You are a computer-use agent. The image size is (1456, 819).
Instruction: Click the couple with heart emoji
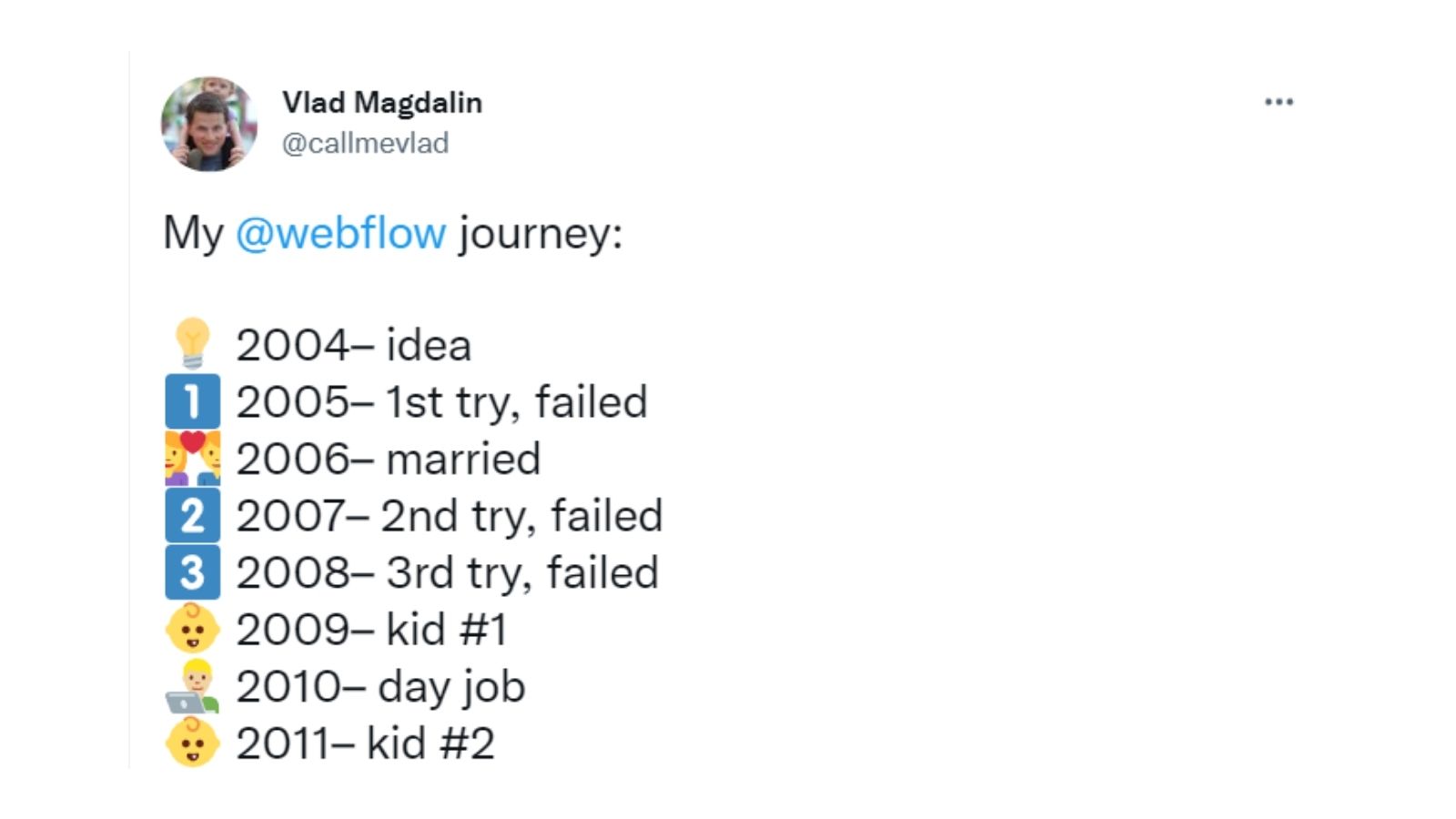pos(193,458)
